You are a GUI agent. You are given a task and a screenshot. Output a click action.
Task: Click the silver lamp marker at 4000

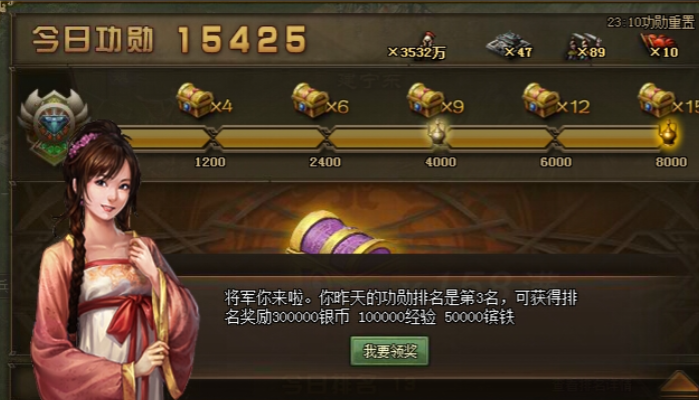click(437, 132)
